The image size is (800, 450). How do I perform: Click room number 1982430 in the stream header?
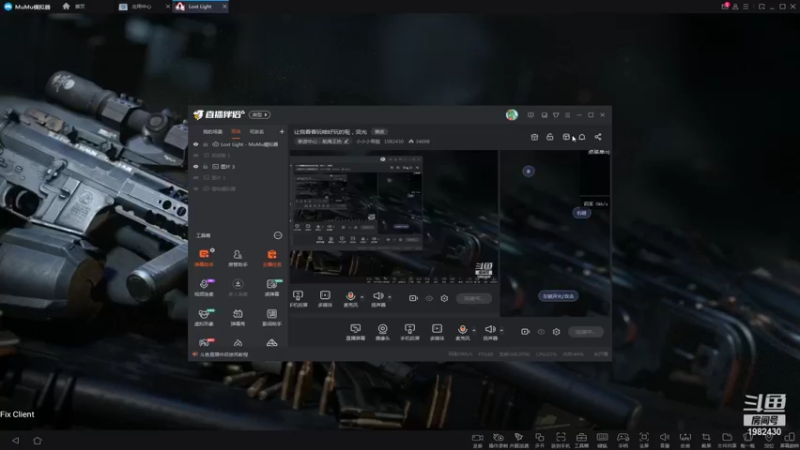coord(393,141)
